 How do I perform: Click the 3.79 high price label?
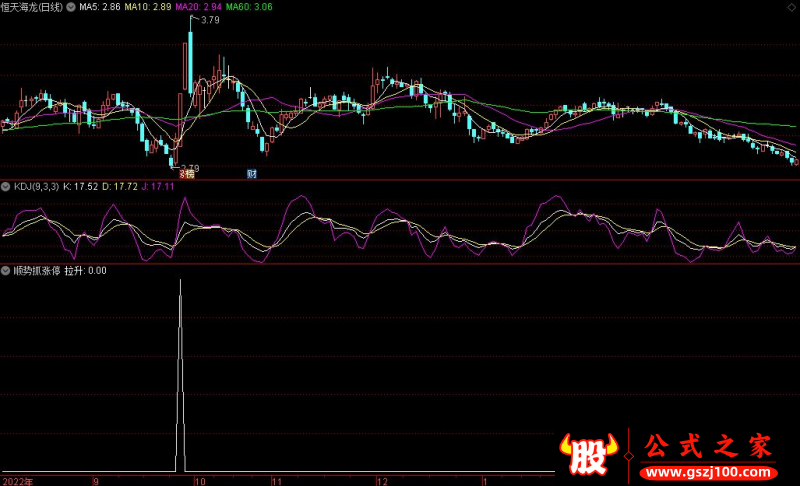210,20
